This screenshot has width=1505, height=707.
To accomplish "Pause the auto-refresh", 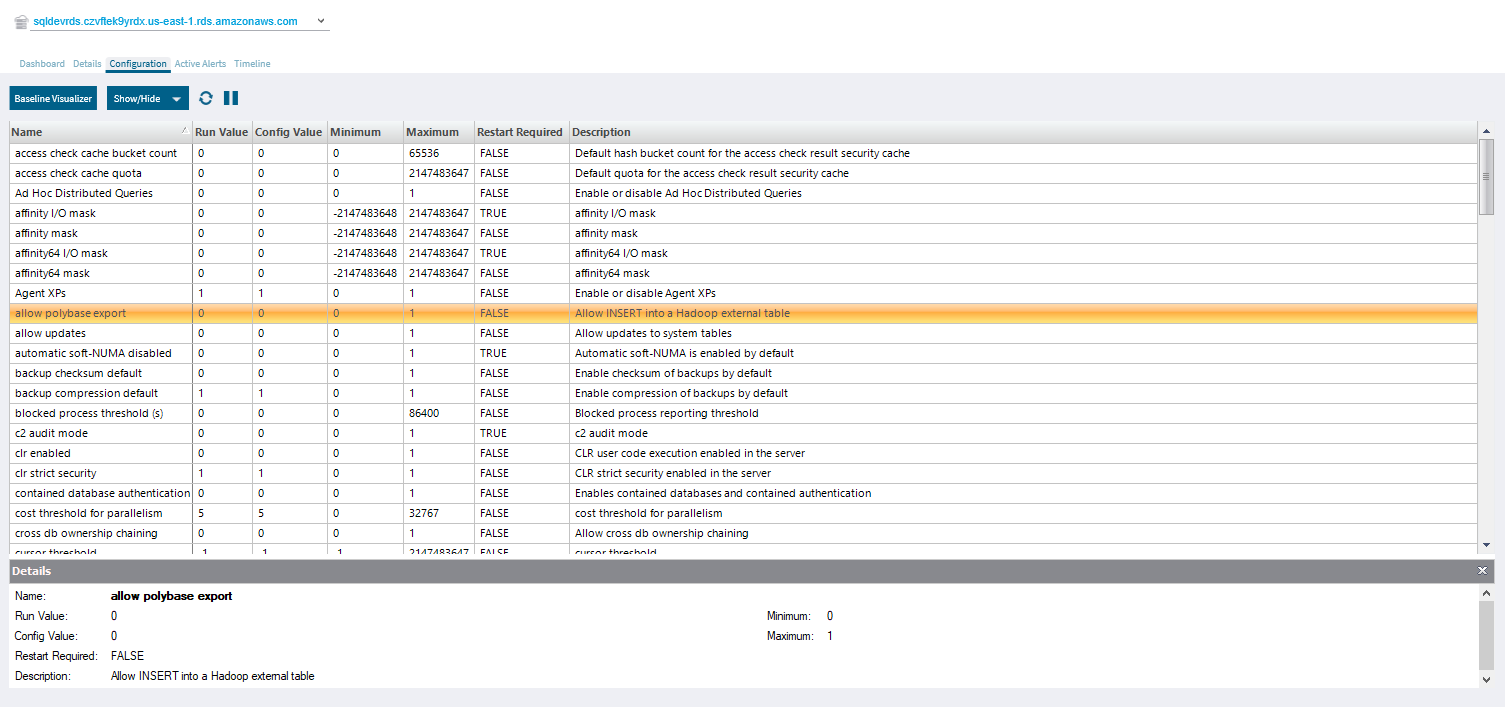I will [231, 98].
